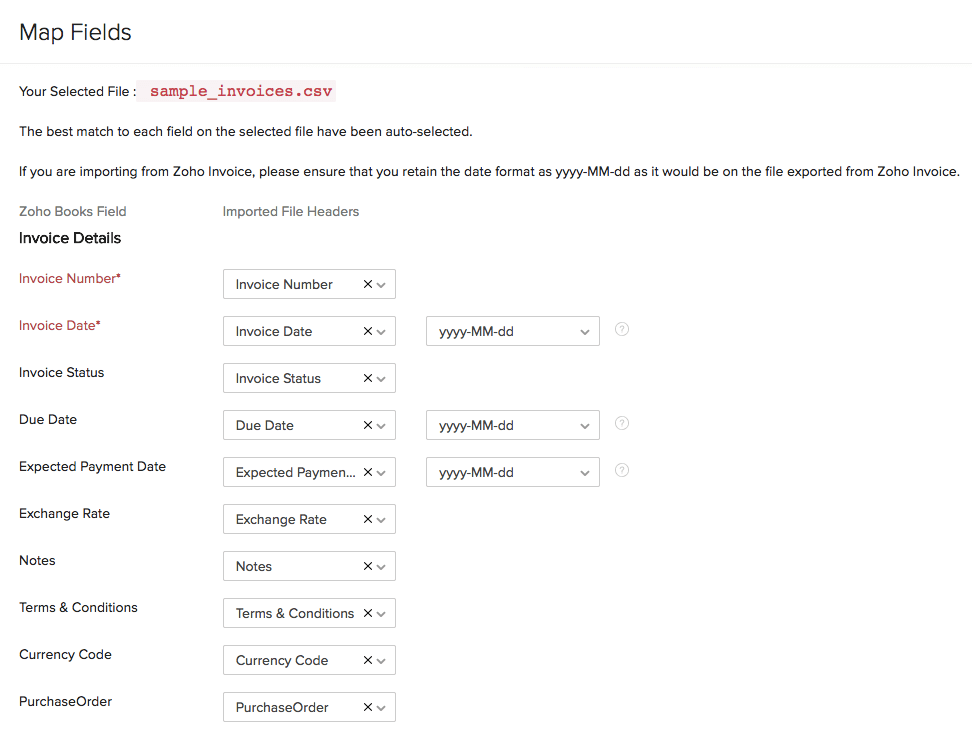Clear the Invoice Date field mapping
Screen dimensions: 972x729
tap(367, 332)
